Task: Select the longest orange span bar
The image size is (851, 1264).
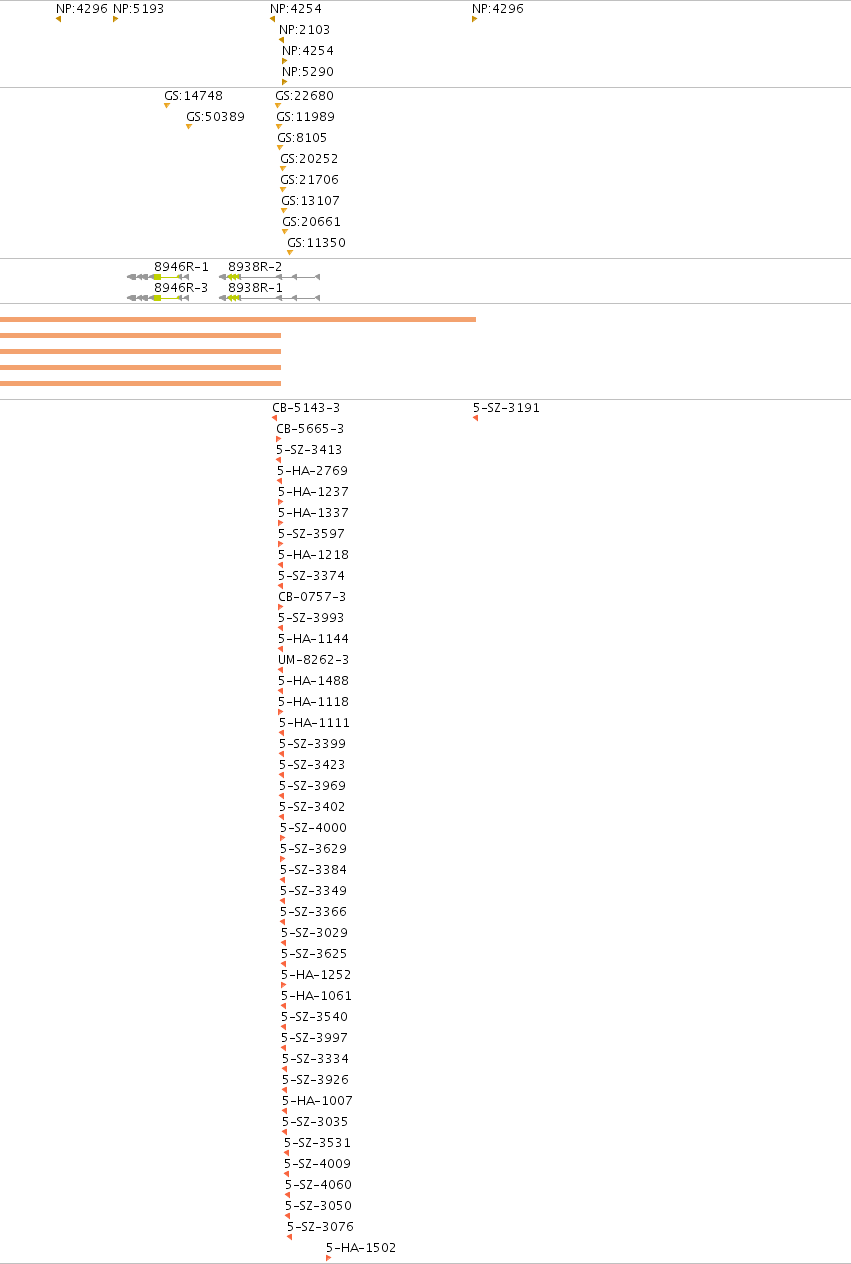Action: tap(238, 320)
